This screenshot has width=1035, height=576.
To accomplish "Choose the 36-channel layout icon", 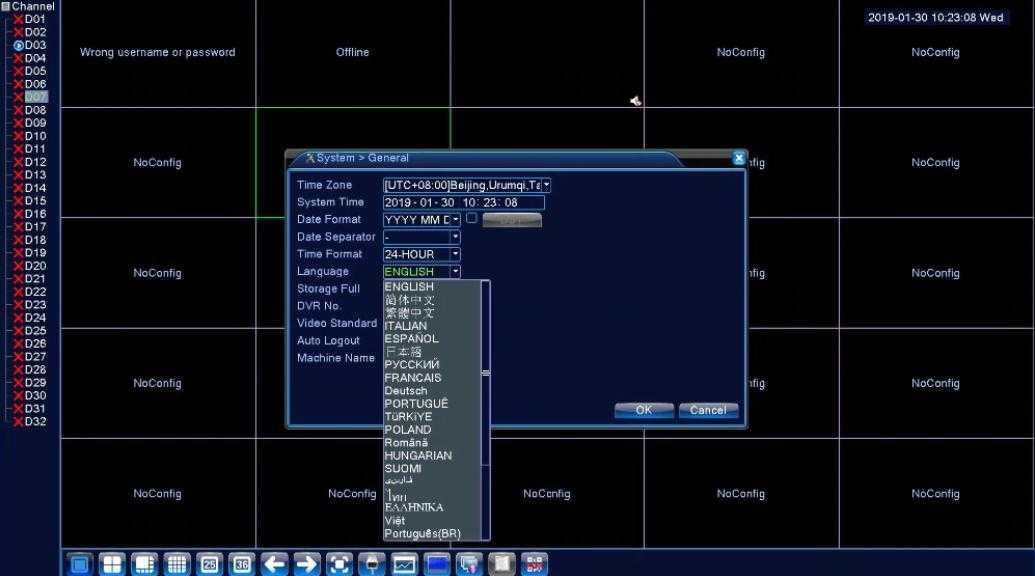I will 242,564.
